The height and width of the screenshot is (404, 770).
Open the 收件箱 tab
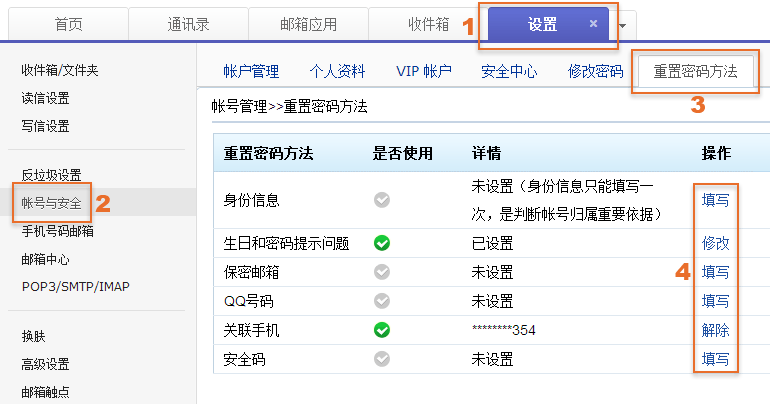(428, 24)
